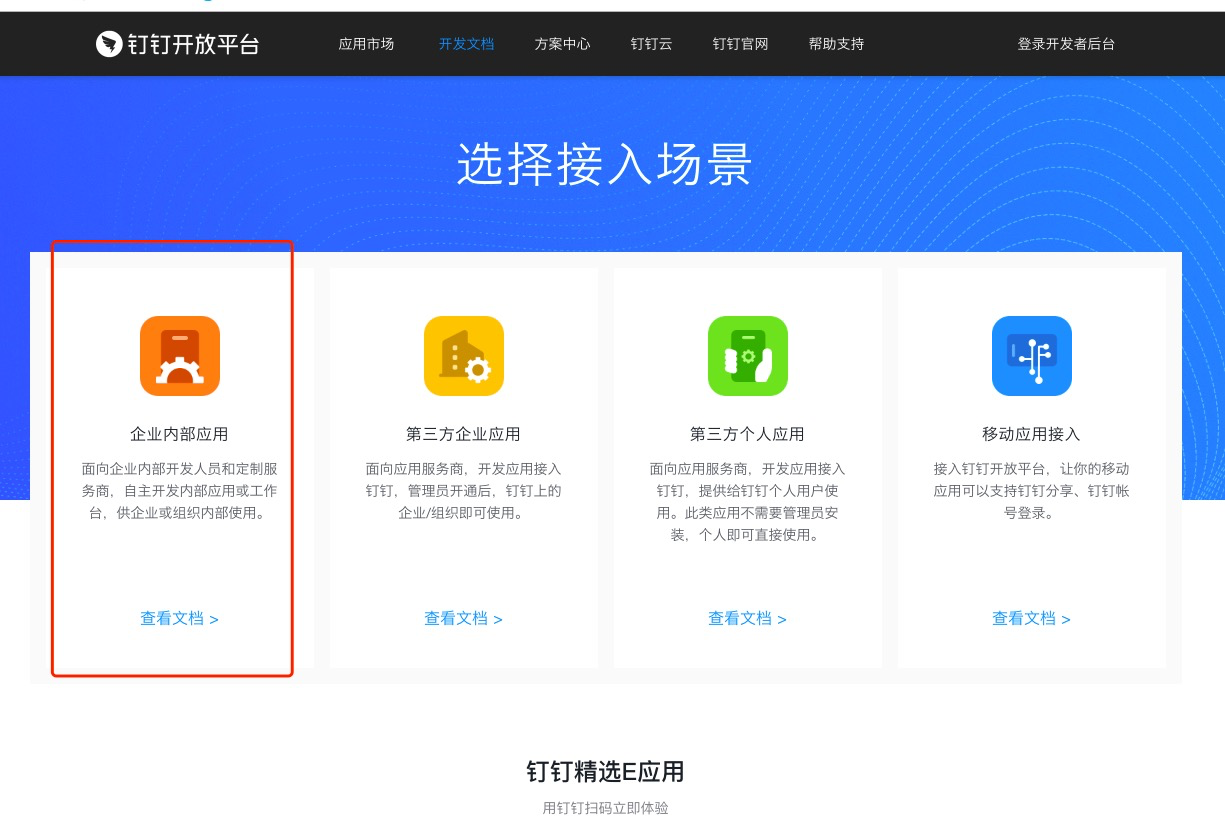Open 查看文档 link under 企业内部应用
Viewport: 1225px width, 833px height.
pos(180,619)
